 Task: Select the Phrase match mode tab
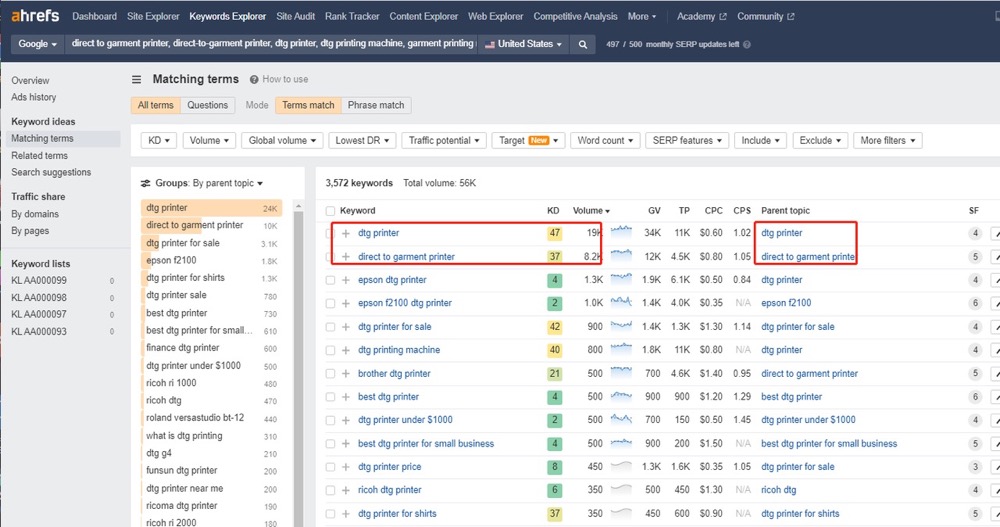click(376, 105)
